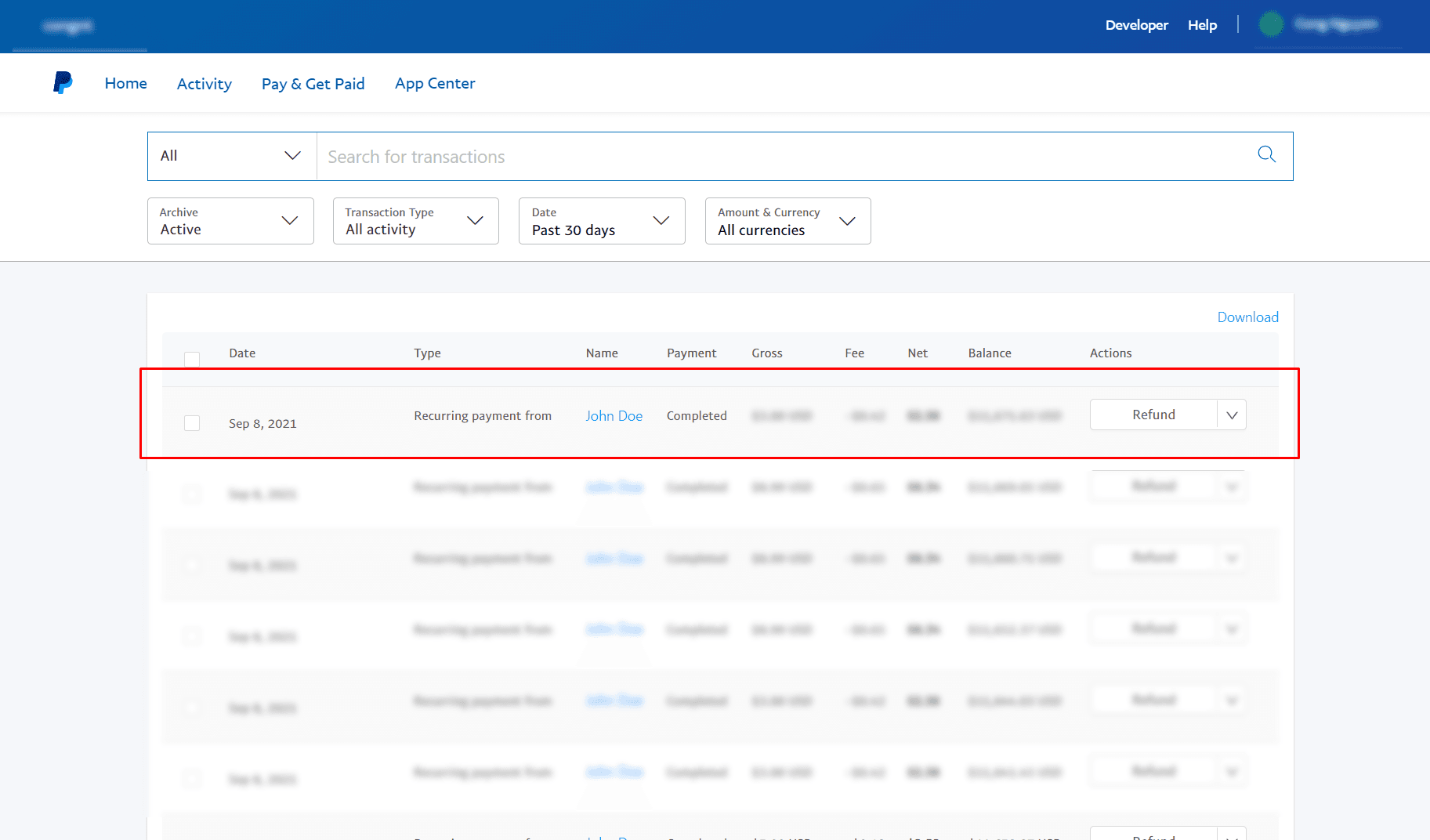Viewport: 1430px width, 840px height.
Task: Open the arrow next to the first Refund button
Action: [1231, 415]
